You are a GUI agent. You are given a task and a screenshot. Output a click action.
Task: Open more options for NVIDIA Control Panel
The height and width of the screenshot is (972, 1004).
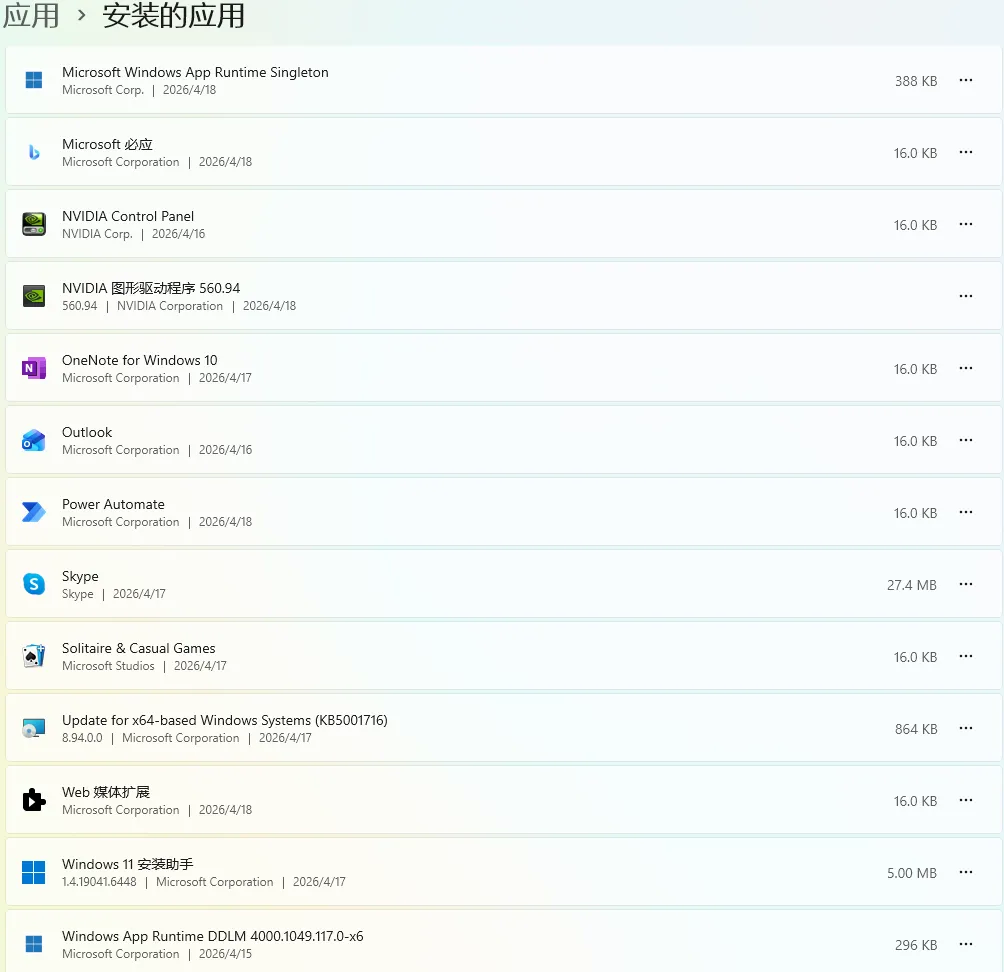click(x=966, y=224)
